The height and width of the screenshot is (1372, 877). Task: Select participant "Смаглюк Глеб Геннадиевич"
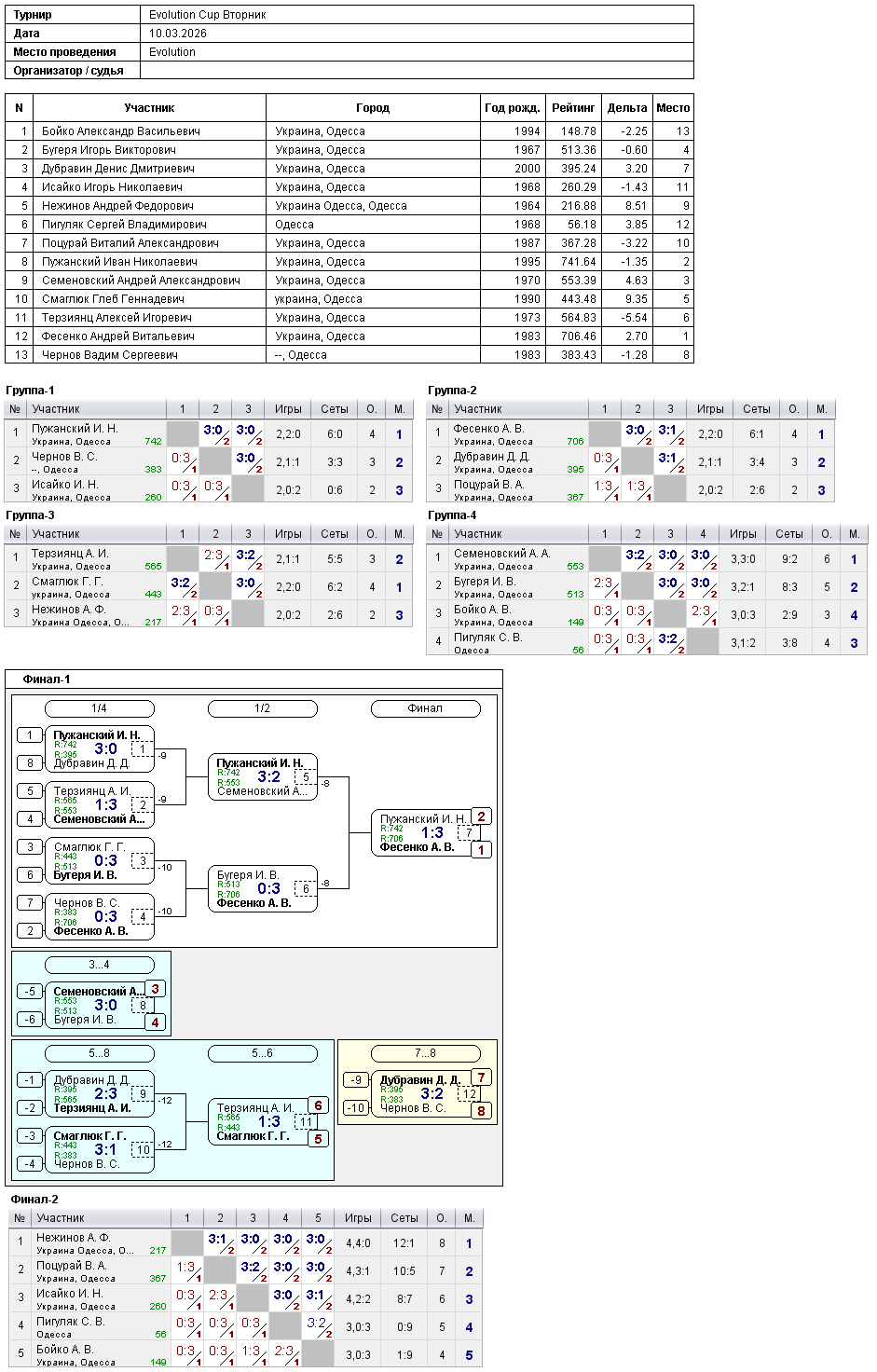point(113,299)
